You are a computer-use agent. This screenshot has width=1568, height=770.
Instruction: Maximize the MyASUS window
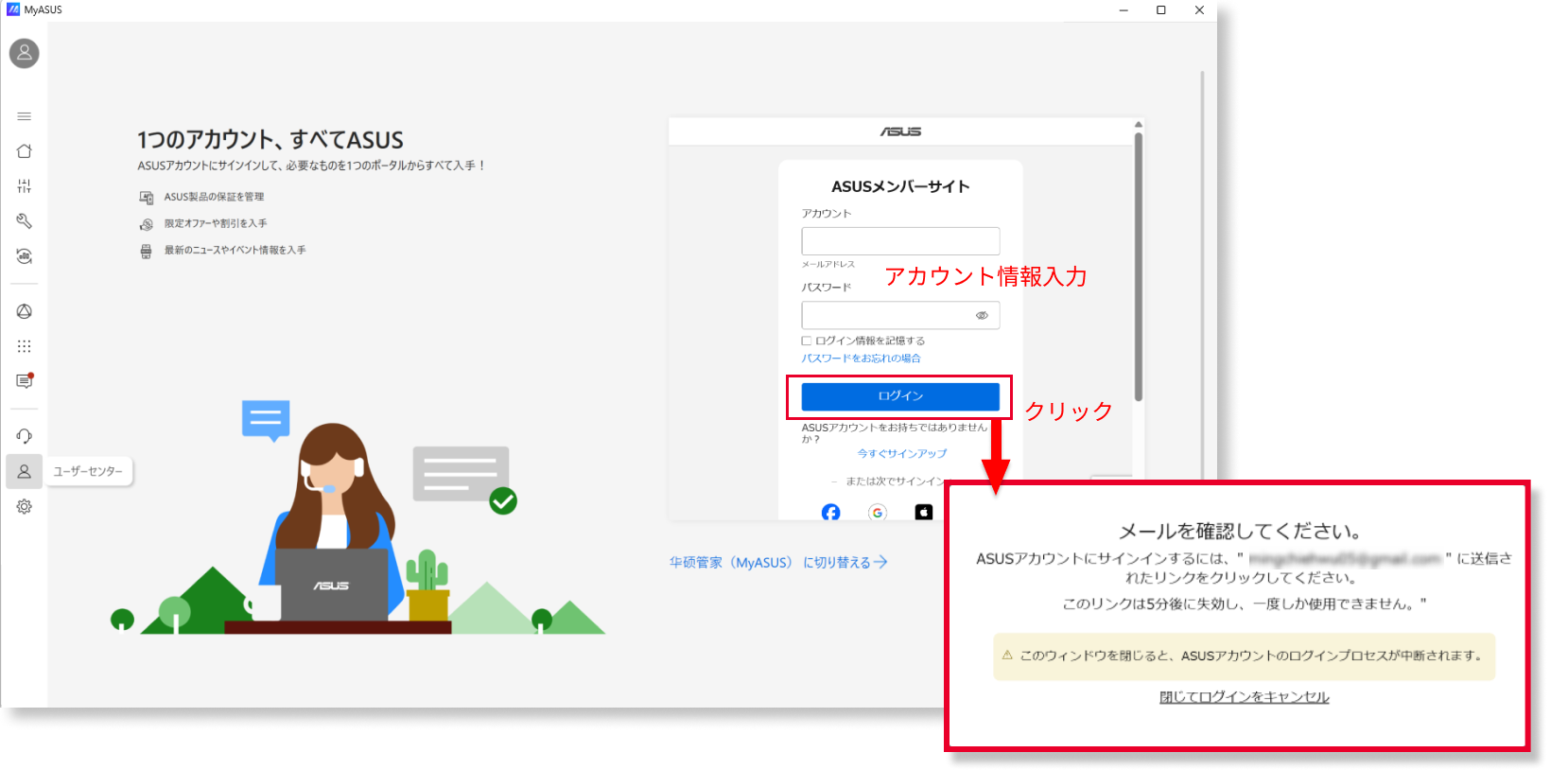pos(1161,10)
